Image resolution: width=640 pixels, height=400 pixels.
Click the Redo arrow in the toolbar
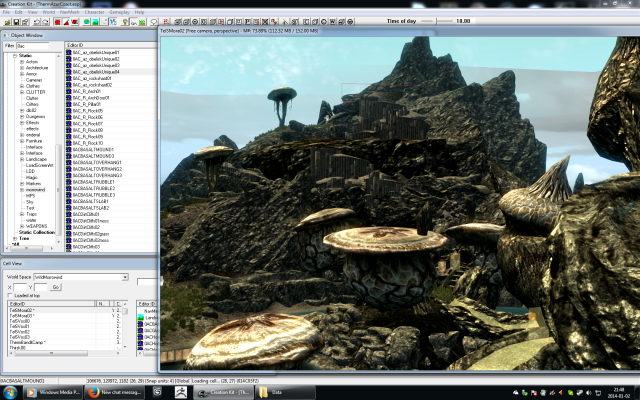pos(45,22)
